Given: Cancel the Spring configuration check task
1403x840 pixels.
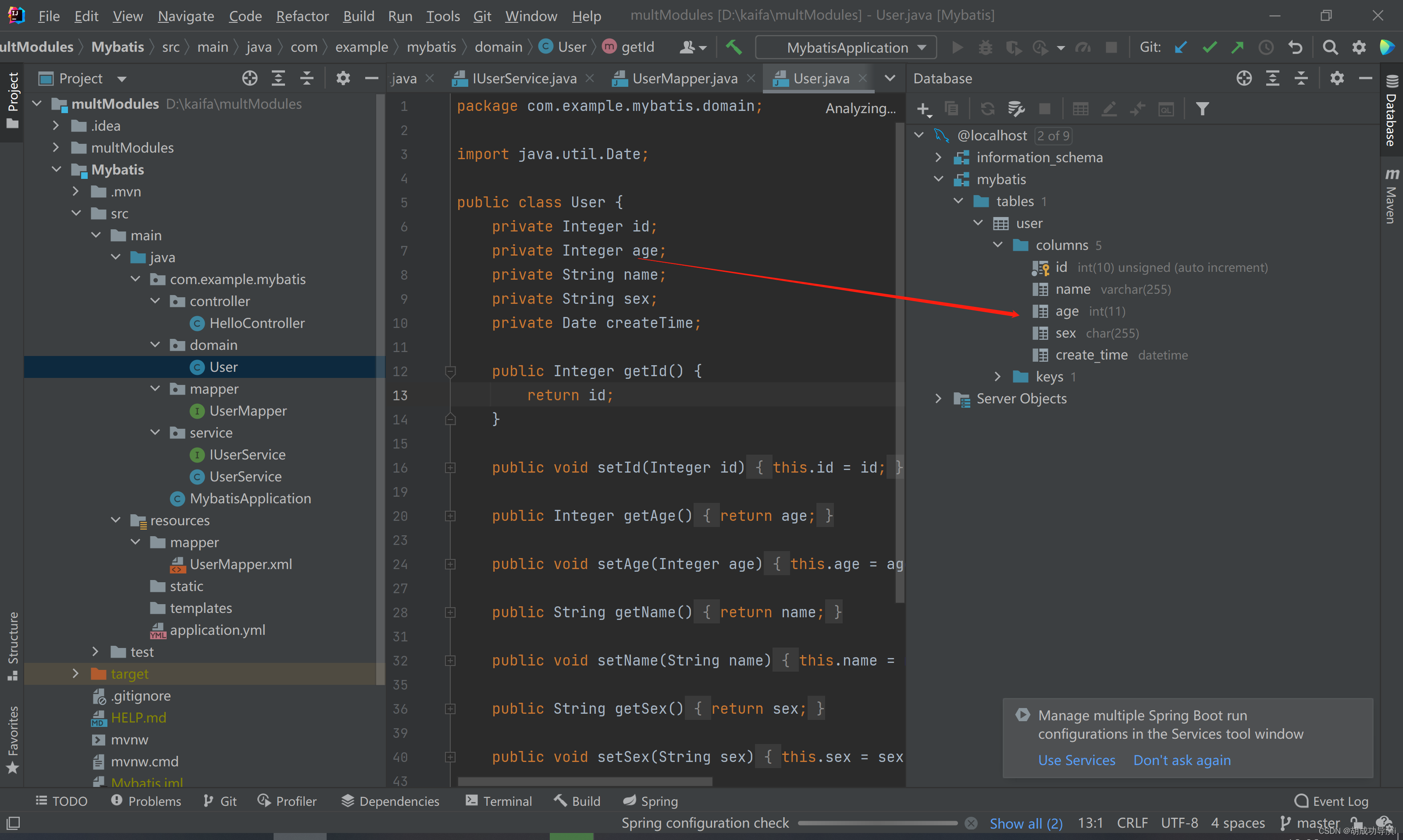Looking at the screenshot, I should 971,823.
